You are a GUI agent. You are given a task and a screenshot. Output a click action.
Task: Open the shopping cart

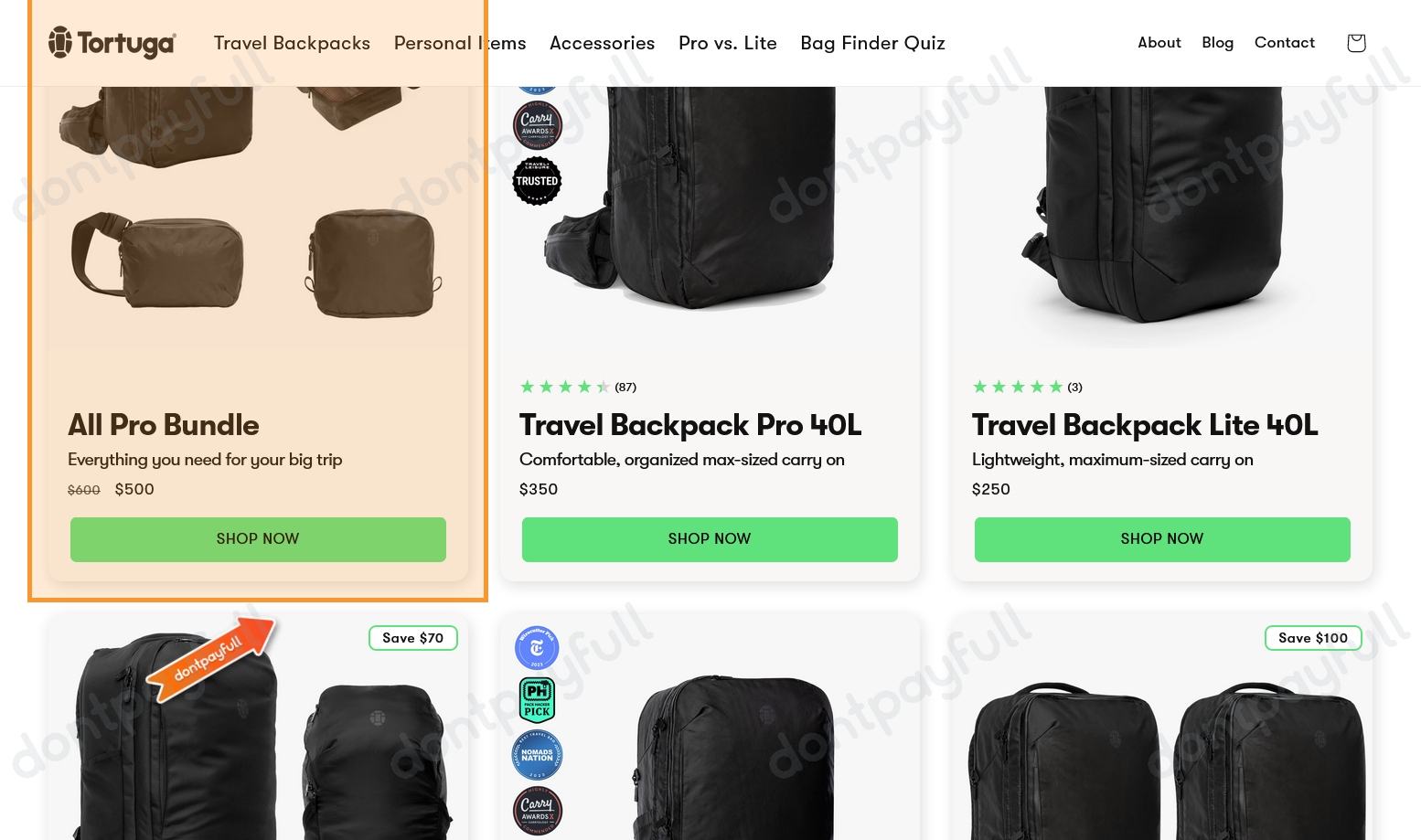[1356, 42]
